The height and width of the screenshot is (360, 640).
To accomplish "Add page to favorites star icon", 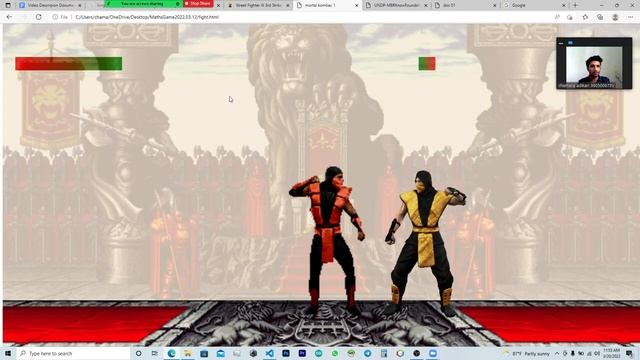I will click(x=585, y=17).
